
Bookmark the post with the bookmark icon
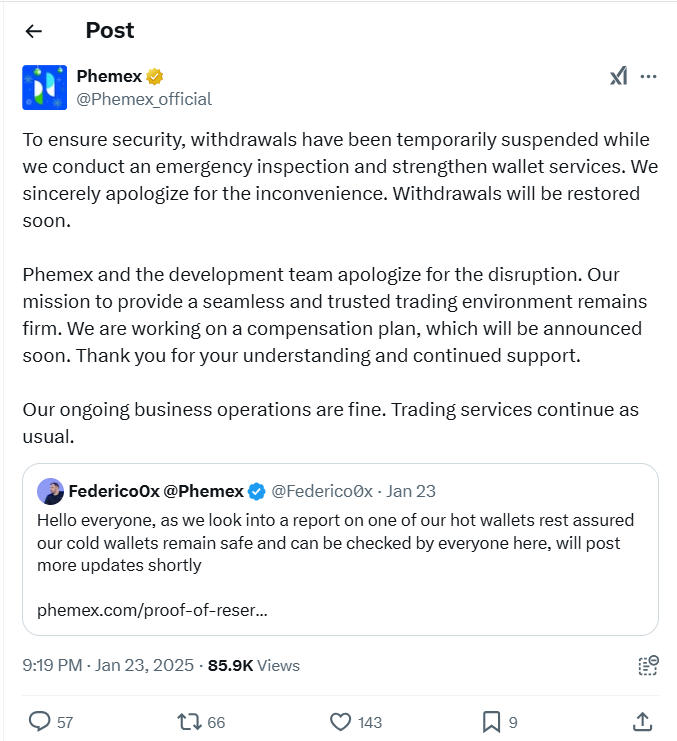pyautogui.click(x=491, y=722)
